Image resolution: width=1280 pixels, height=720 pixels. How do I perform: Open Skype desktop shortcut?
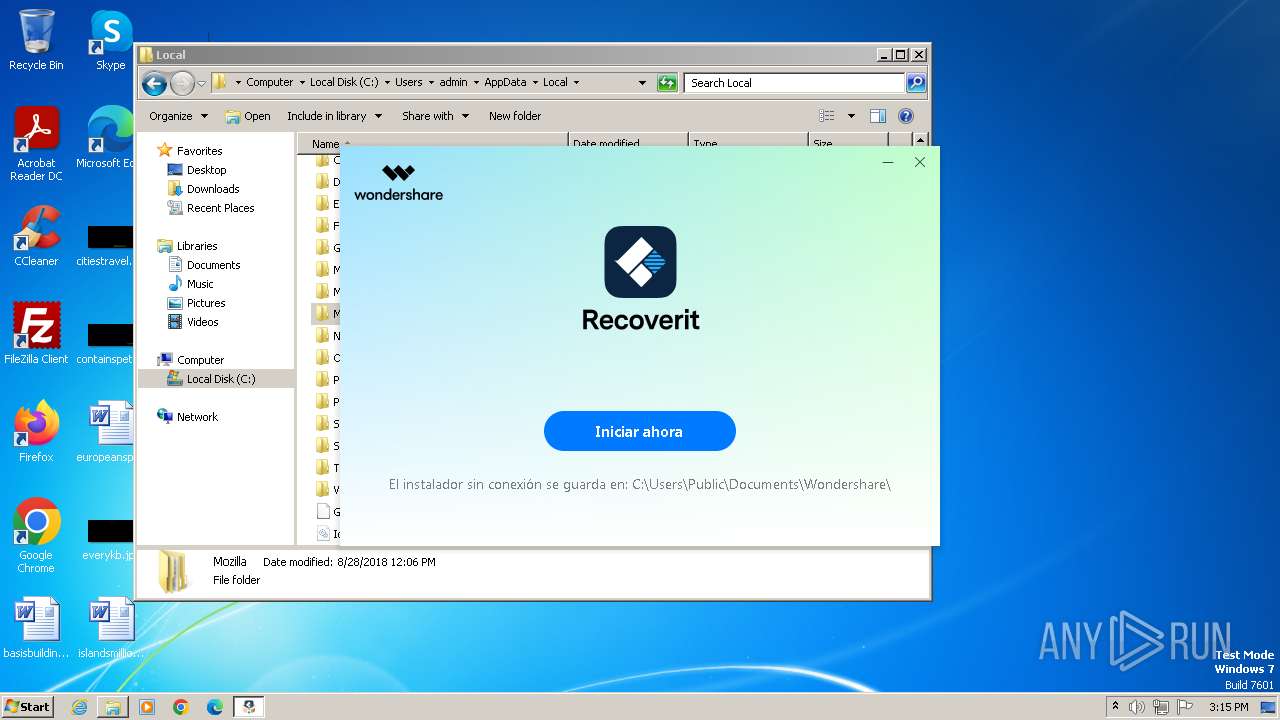pos(110,40)
